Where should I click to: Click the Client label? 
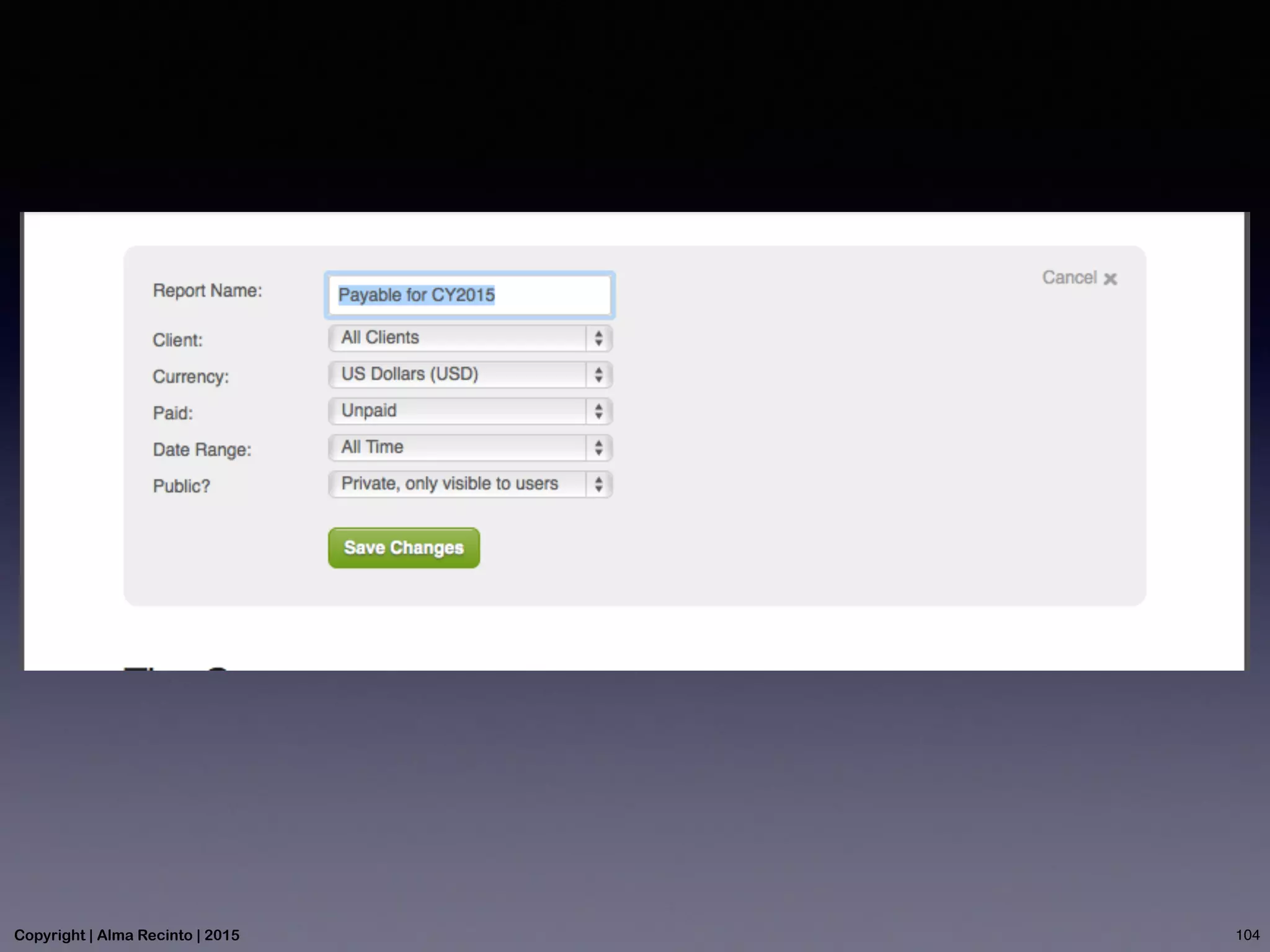tap(177, 340)
